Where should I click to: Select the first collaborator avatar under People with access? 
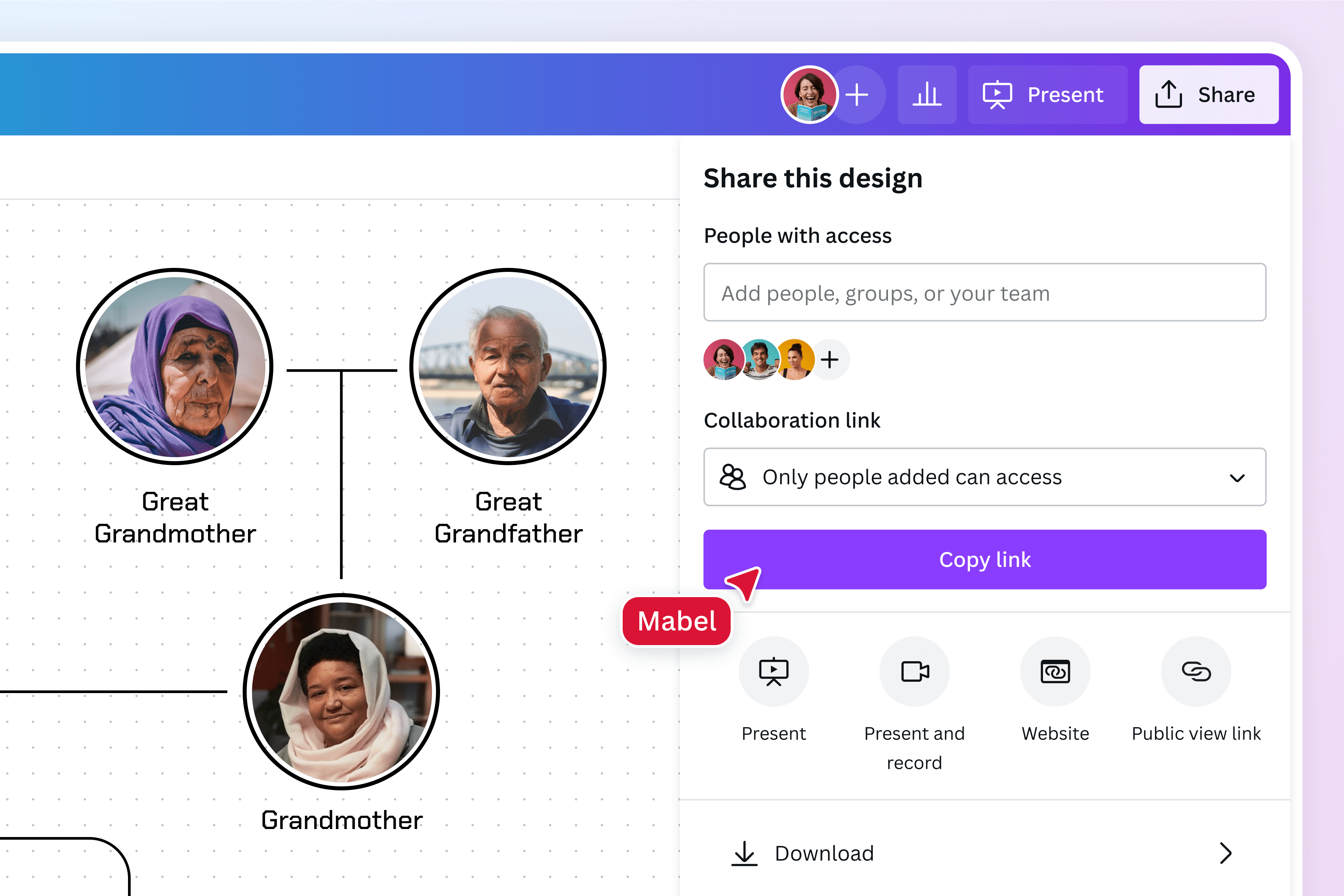pos(723,360)
